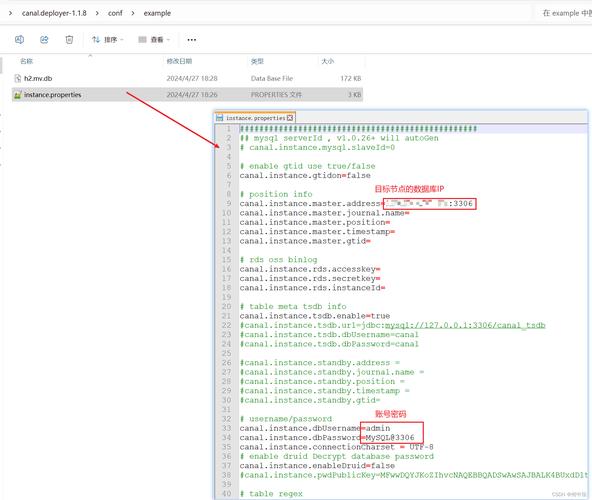Click the example breadcrumb folder
The width and height of the screenshot is (592, 500).
[157, 13]
